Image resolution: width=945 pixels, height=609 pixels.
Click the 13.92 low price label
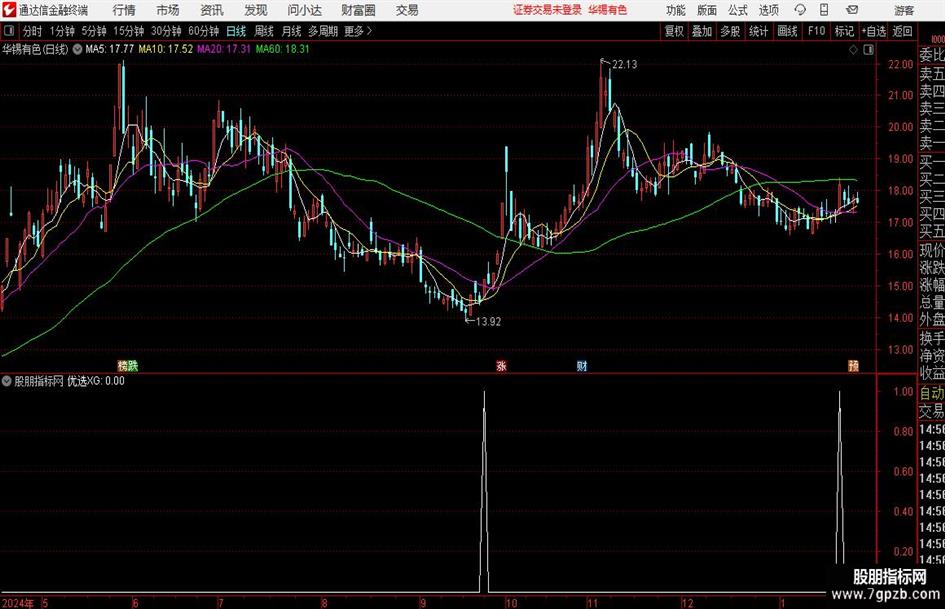[x=488, y=322]
